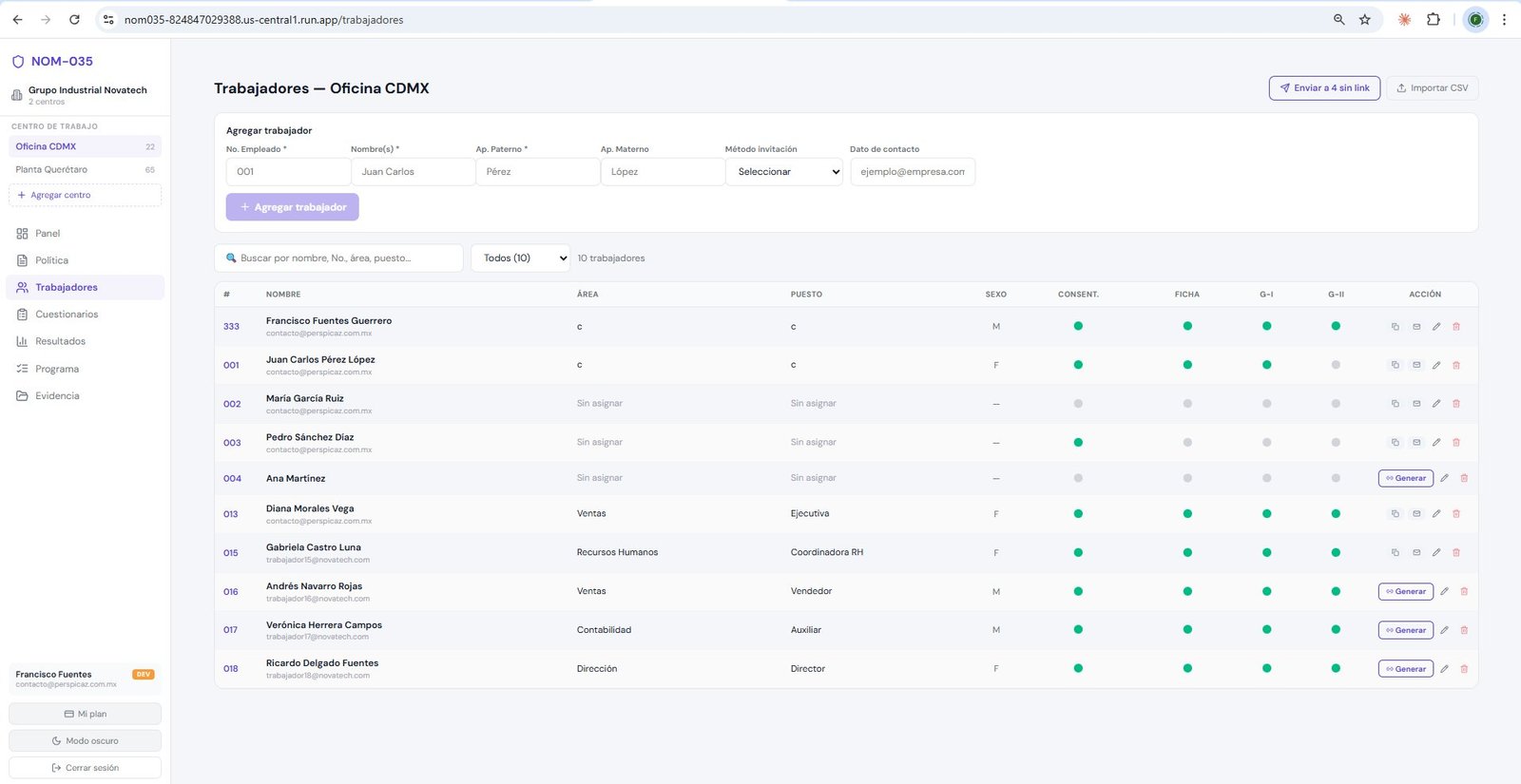This screenshot has width=1521, height=784.
Task: Edit María García Ruiz with pencil icon
Action: pyautogui.click(x=1436, y=404)
